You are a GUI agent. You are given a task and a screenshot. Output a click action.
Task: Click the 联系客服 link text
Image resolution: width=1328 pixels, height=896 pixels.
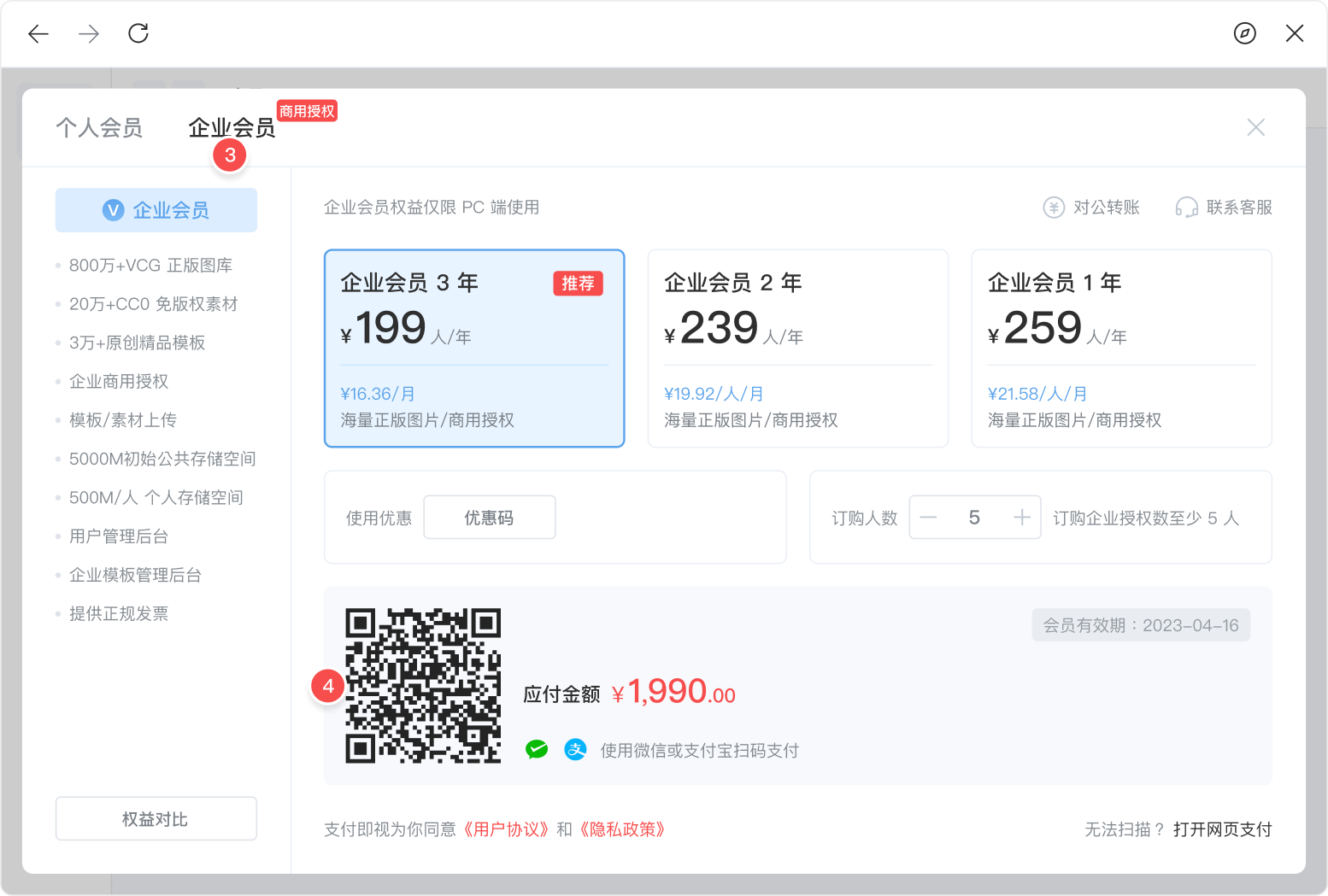[1239, 208]
